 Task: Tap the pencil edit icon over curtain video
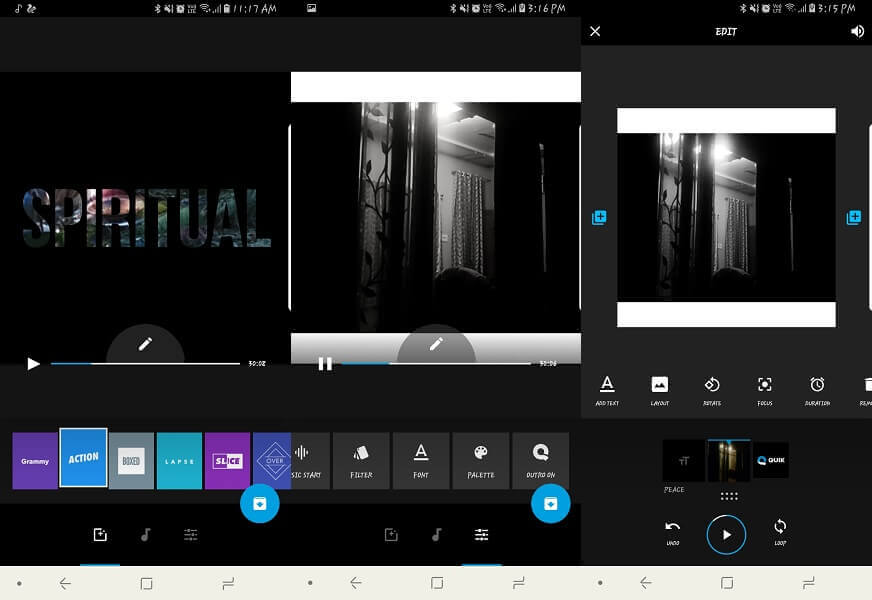(x=436, y=344)
